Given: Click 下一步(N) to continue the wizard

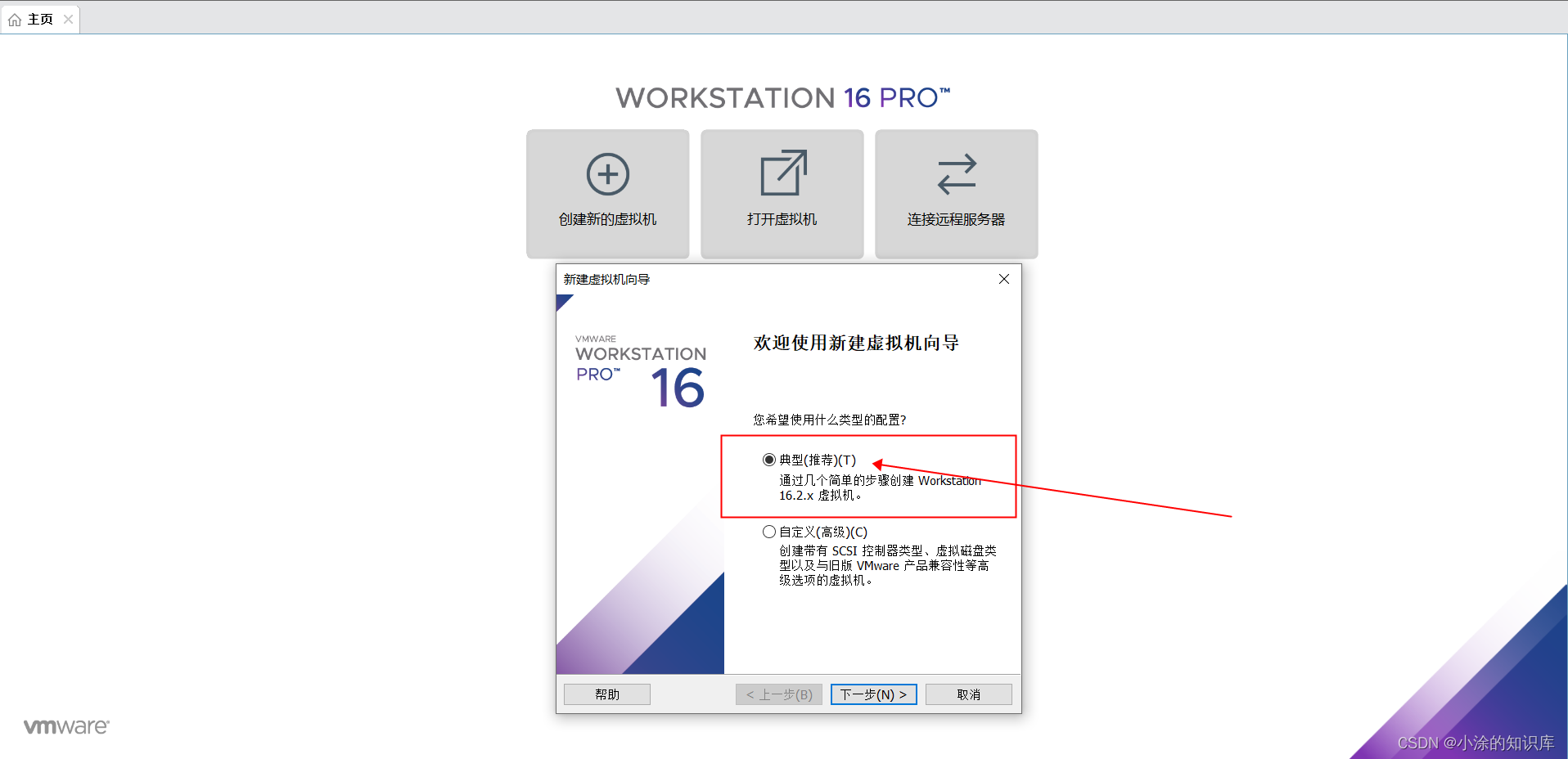Looking at the screenshot, I should point(874,694).
